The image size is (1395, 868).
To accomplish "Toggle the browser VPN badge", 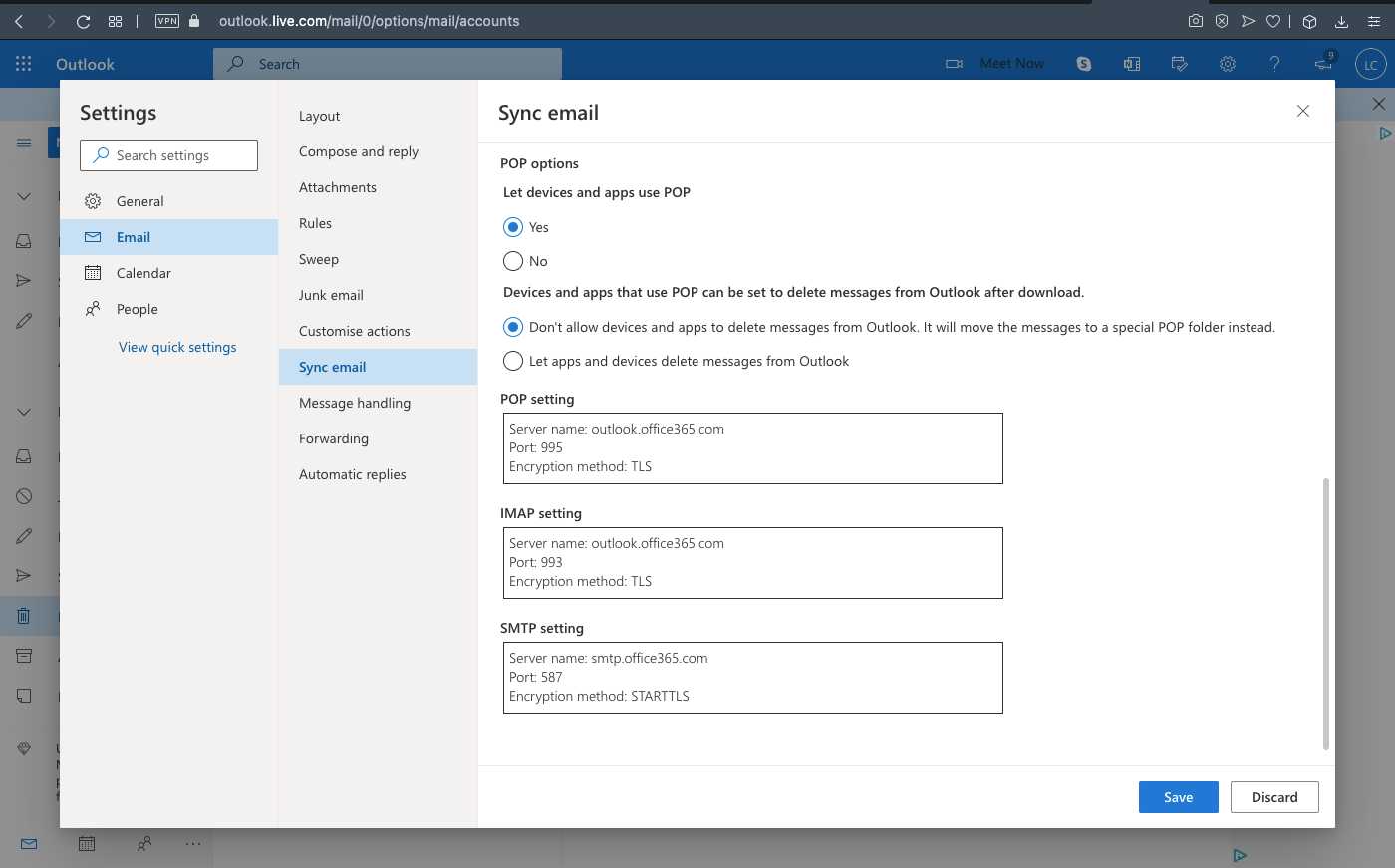I will point(167,21).
